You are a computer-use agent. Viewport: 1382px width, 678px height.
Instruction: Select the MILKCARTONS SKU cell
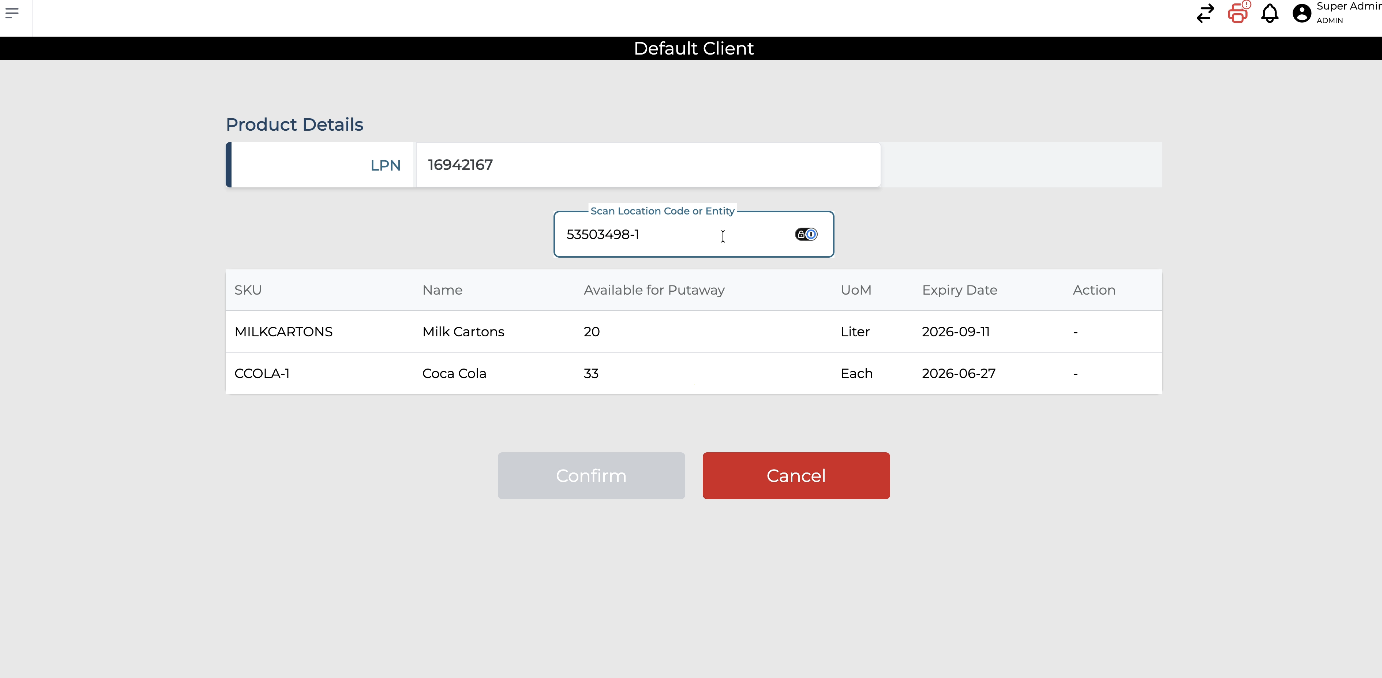point(283,332)
